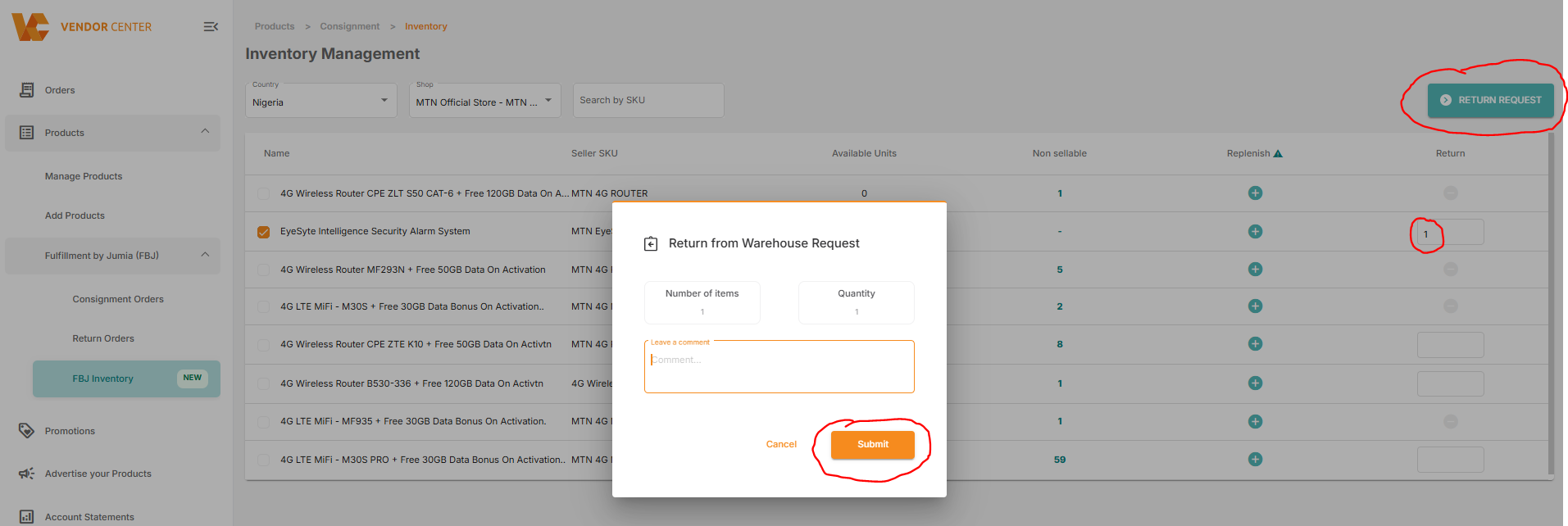Collapse the Products menu chevron
The image size is (1568, 526).
point(205,131)
